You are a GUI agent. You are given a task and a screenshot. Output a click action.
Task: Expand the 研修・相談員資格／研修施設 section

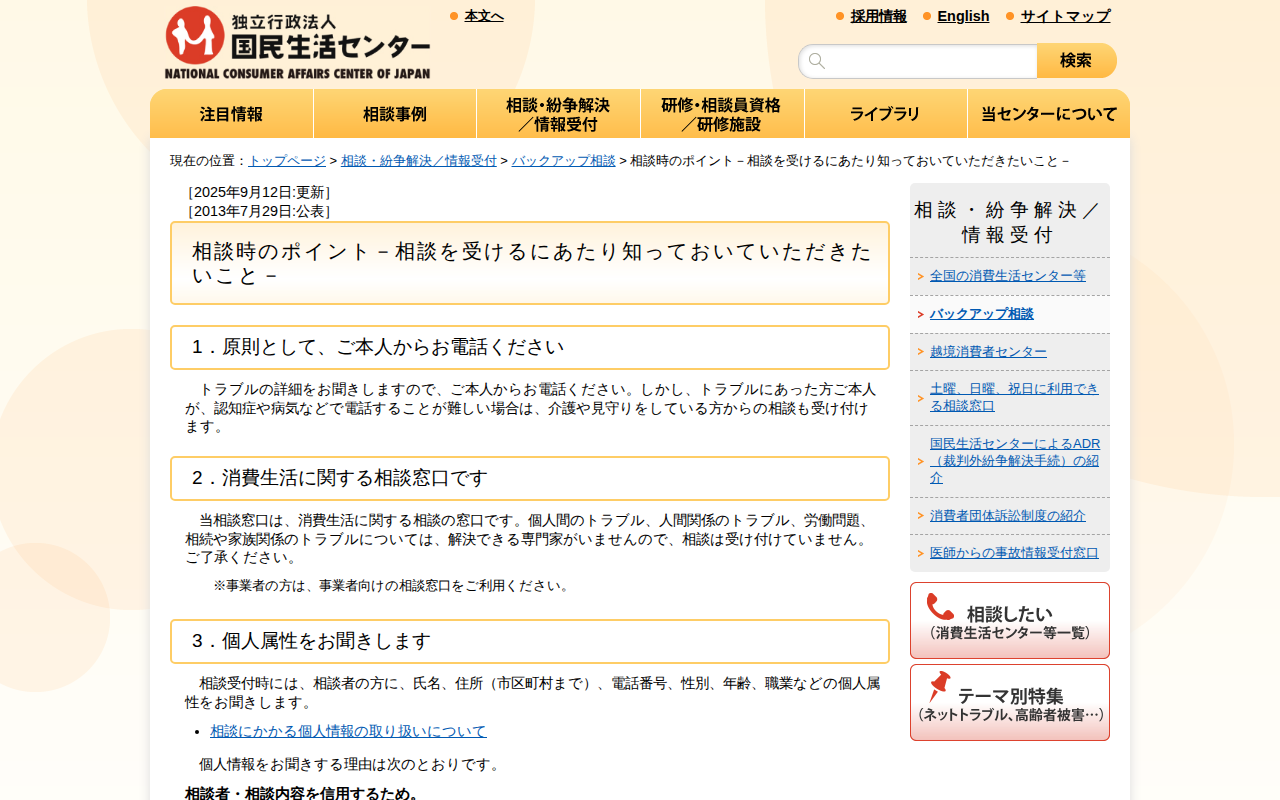click(x=722, y=113)
